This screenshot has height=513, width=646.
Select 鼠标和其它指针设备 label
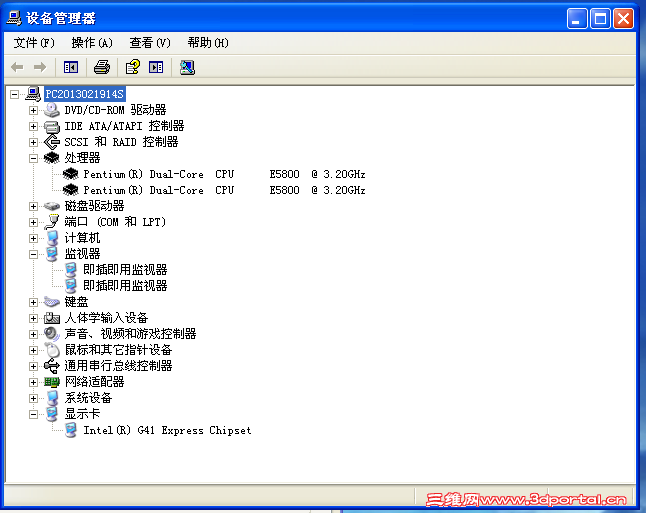coord(118,350)
